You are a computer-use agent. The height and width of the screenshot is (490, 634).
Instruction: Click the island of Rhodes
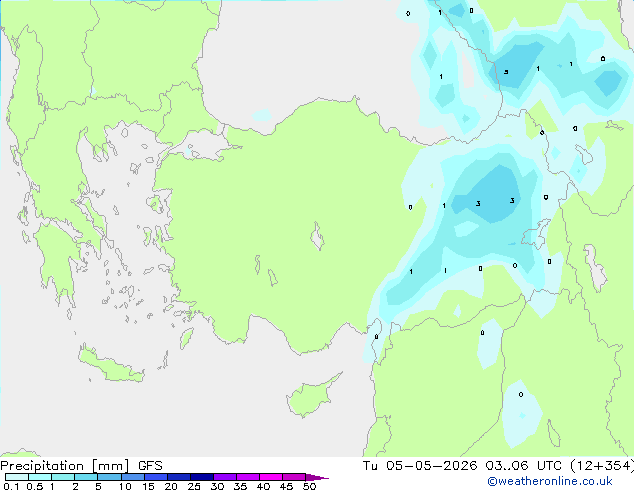pos(186,338)
